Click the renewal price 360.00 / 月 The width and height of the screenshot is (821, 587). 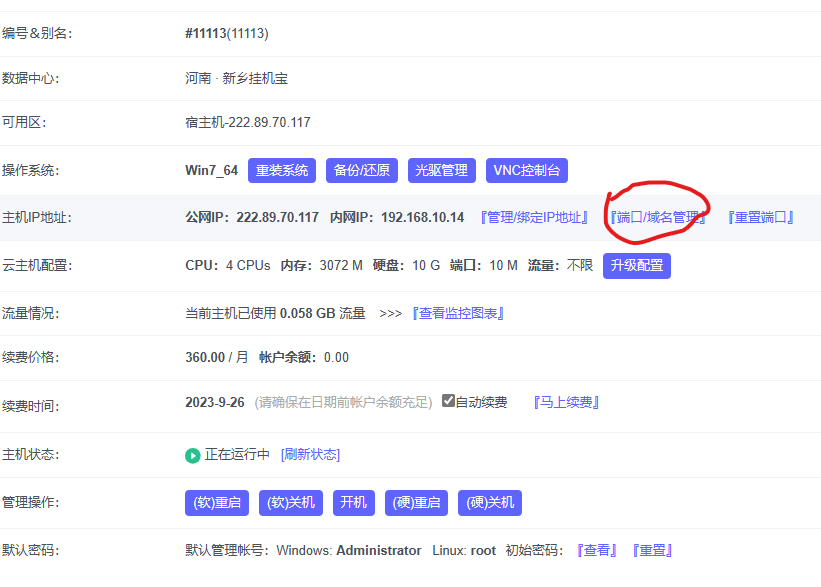217,358
